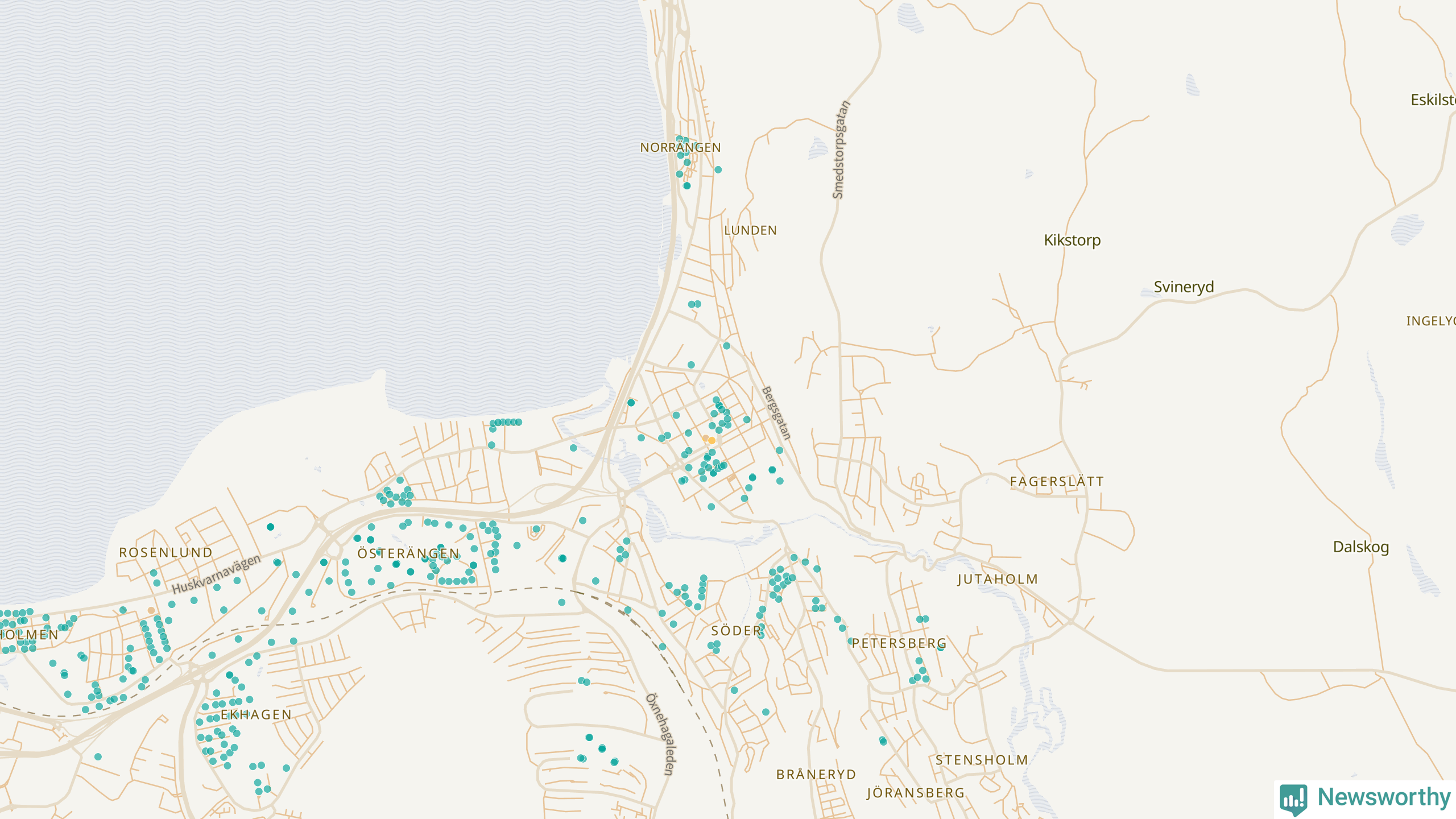1456x819 pixels.
Task: Select the BRÅNERYD district label
Action: [816, 775]
